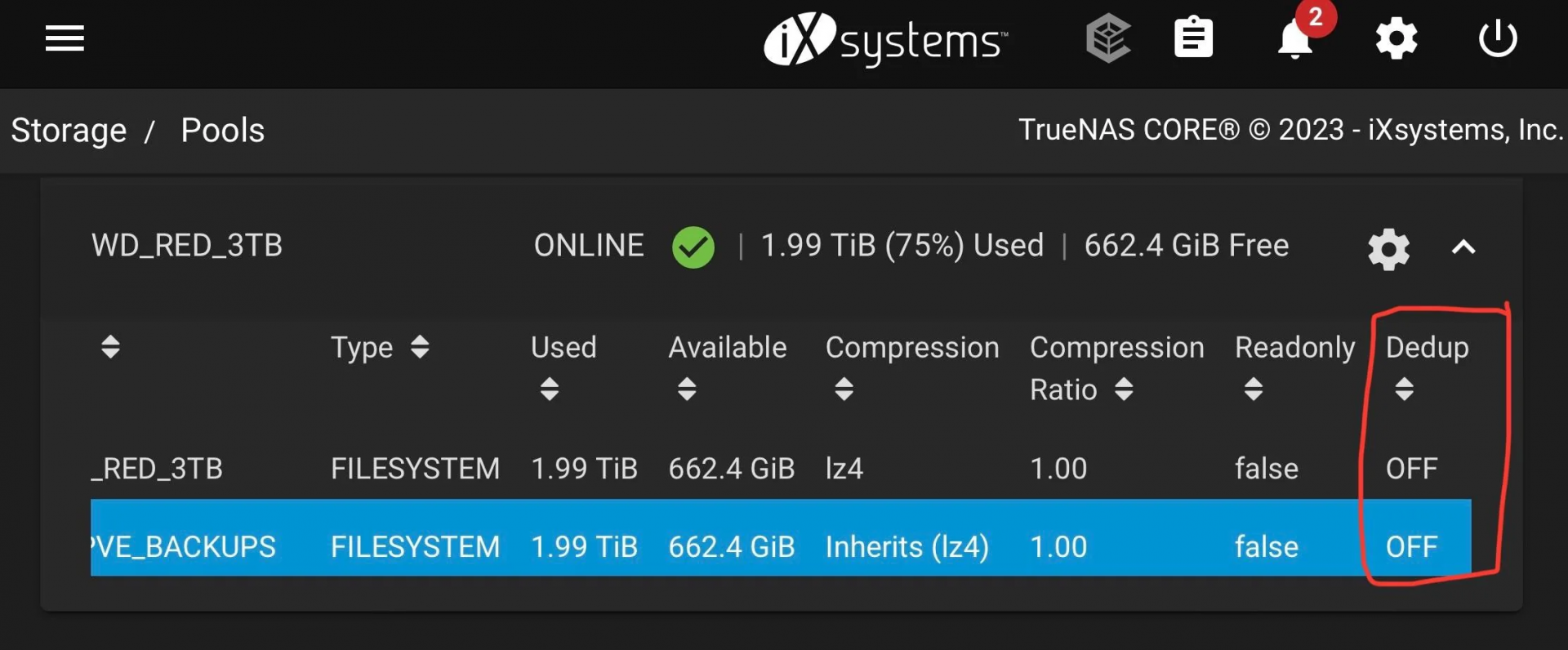Sort by the Readonly column header
The height and width of the screenshot is (650, 1568).
1294,367
